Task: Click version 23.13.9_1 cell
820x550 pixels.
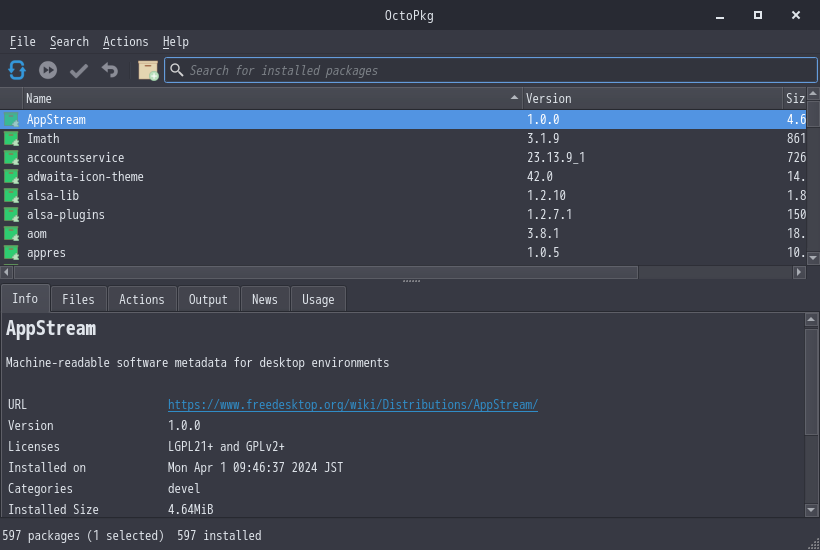Action: (556, 157)
